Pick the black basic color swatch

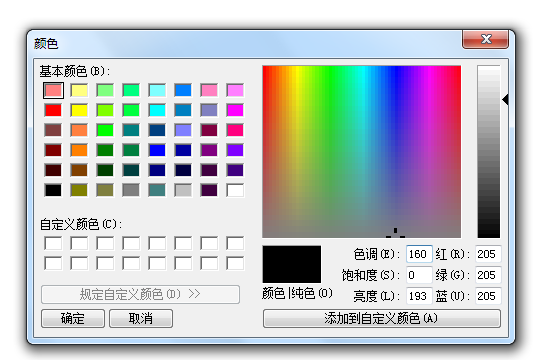pyautogui.click(x=53, y=190)
